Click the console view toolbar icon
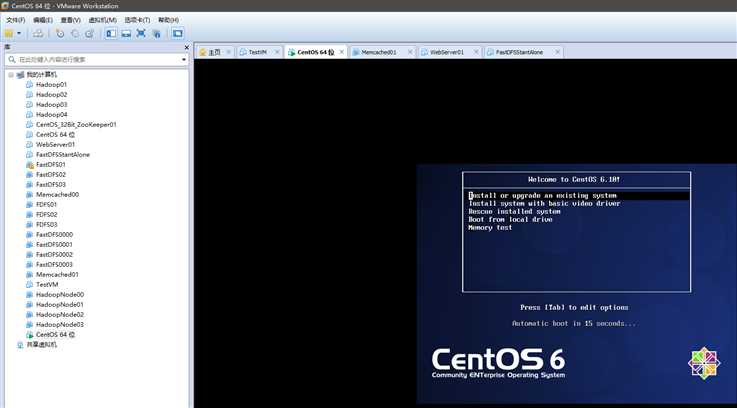 click(177, 33)
